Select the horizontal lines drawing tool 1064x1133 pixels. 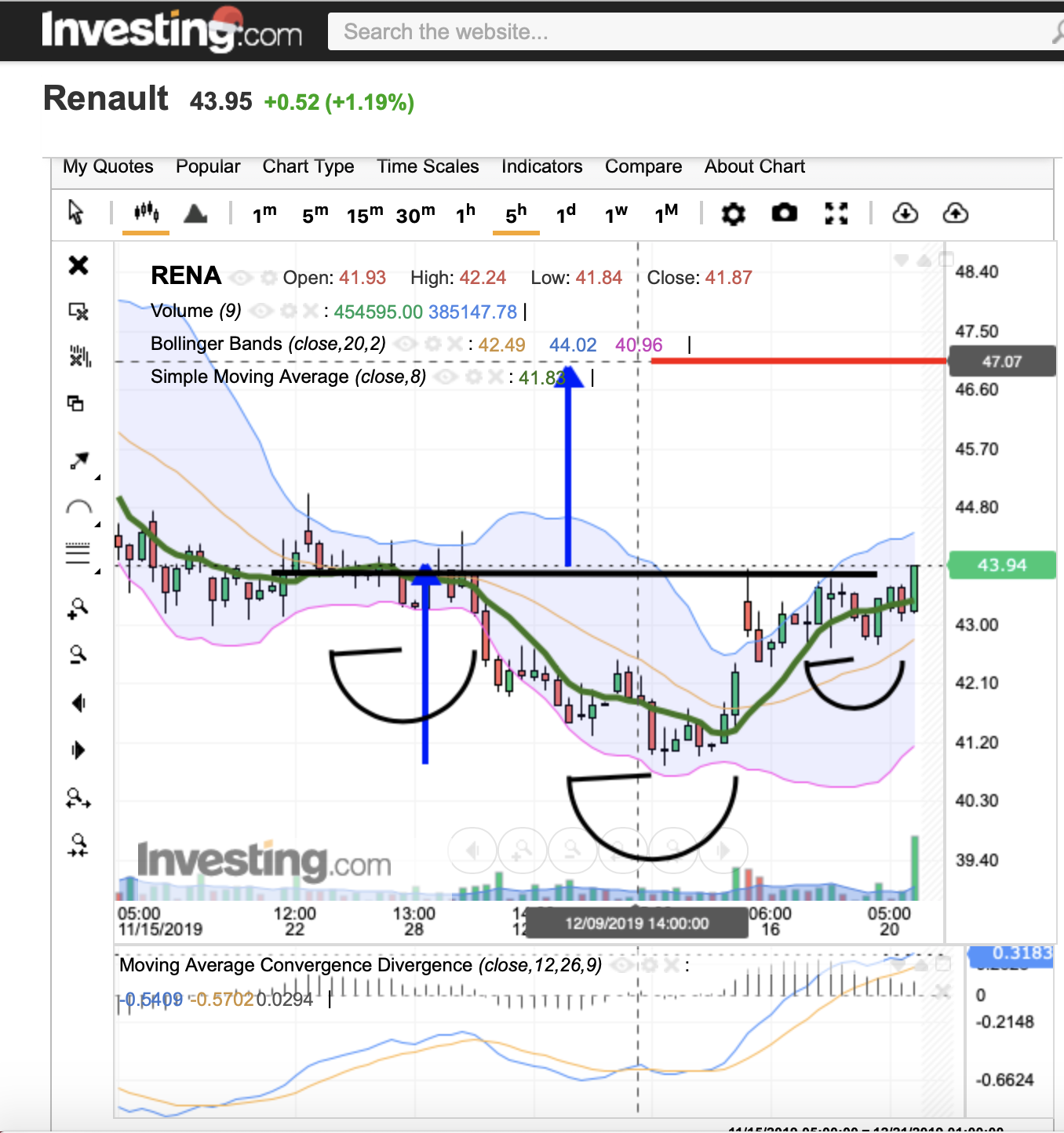(x=78, y=553)
